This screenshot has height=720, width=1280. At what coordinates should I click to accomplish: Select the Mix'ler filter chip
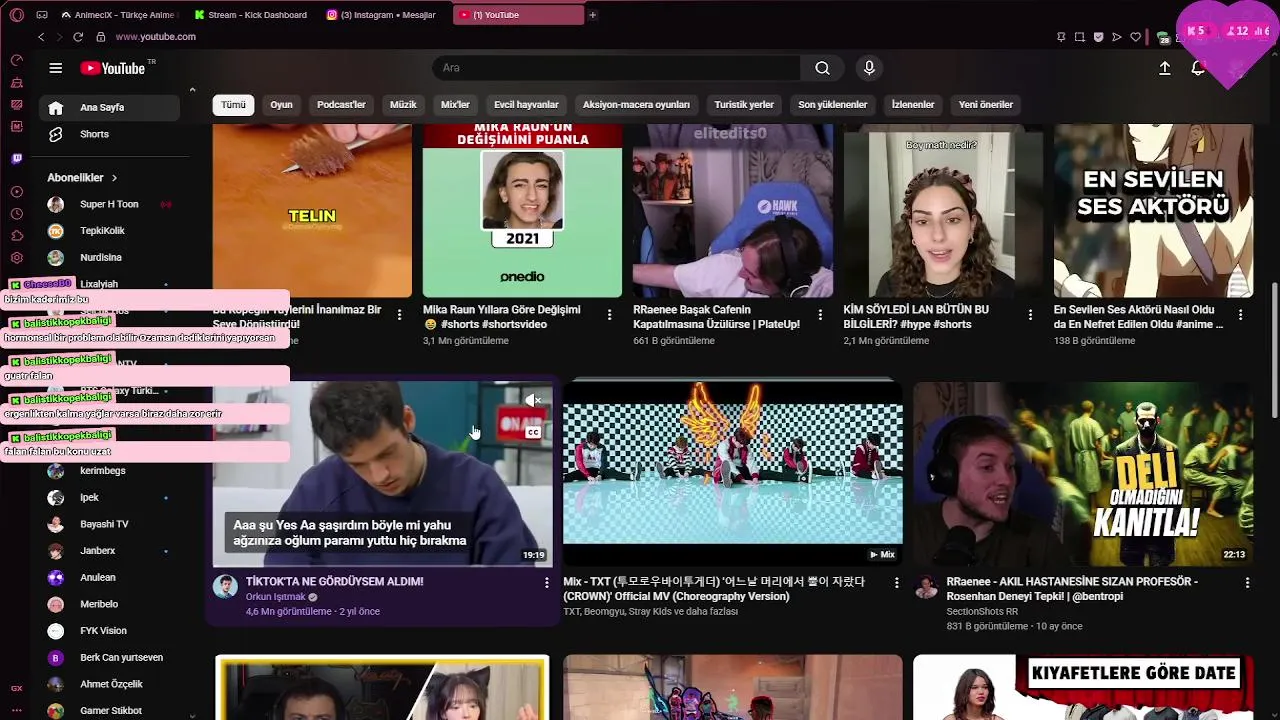(455, 105)
